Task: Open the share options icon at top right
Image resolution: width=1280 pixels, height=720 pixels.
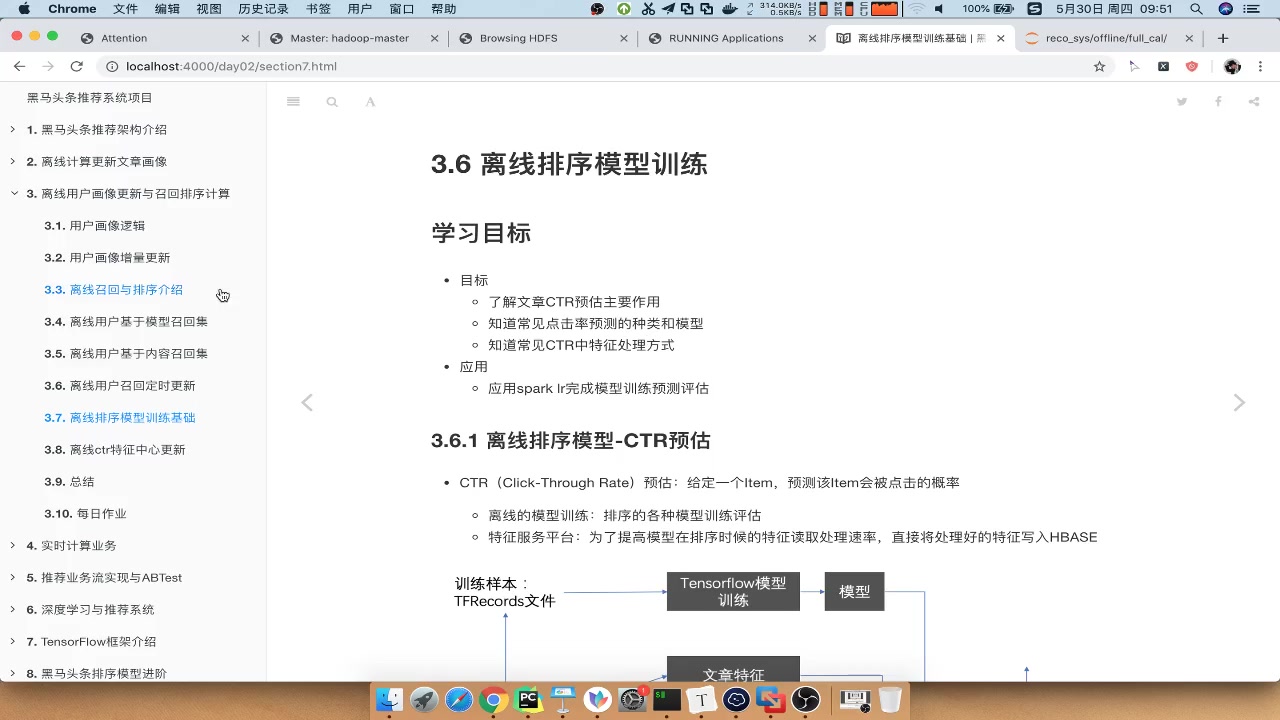Action: 1254,102
